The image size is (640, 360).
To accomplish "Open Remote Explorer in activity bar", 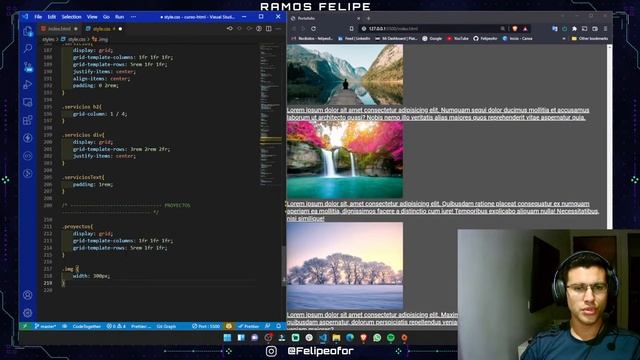I will tap(28, 102).
